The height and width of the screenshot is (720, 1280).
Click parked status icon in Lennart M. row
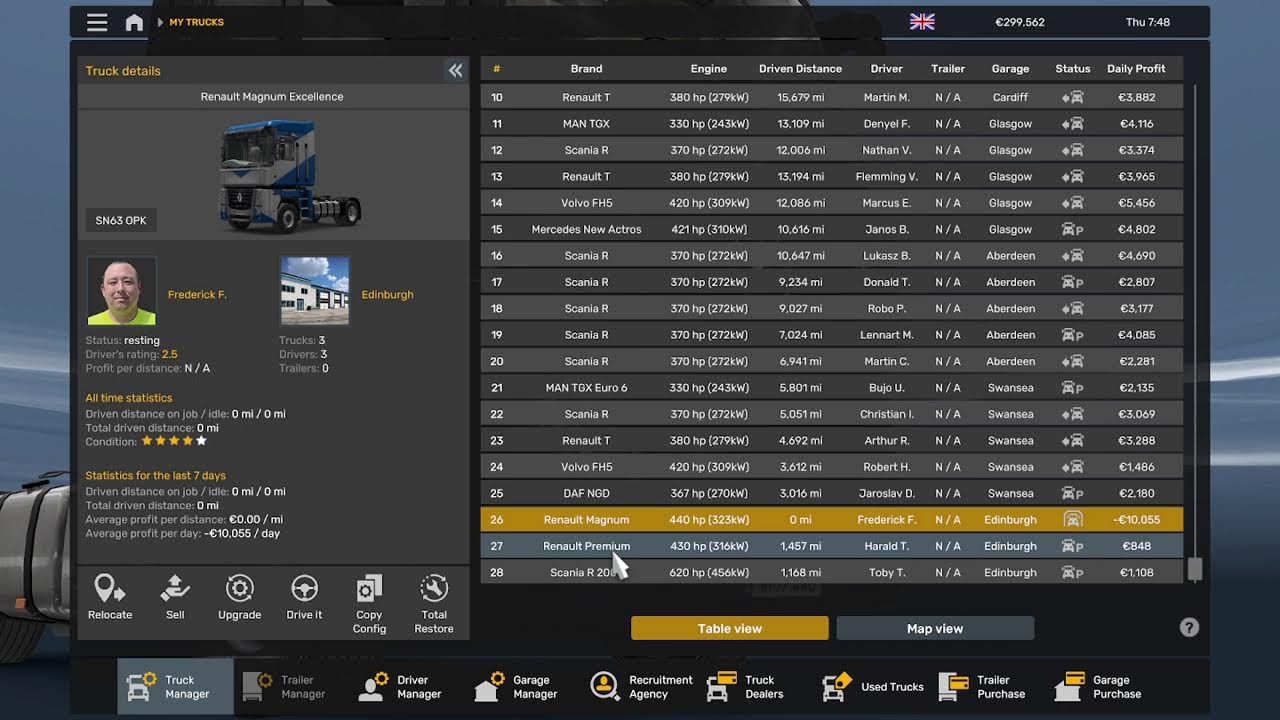coord(1072,335)
